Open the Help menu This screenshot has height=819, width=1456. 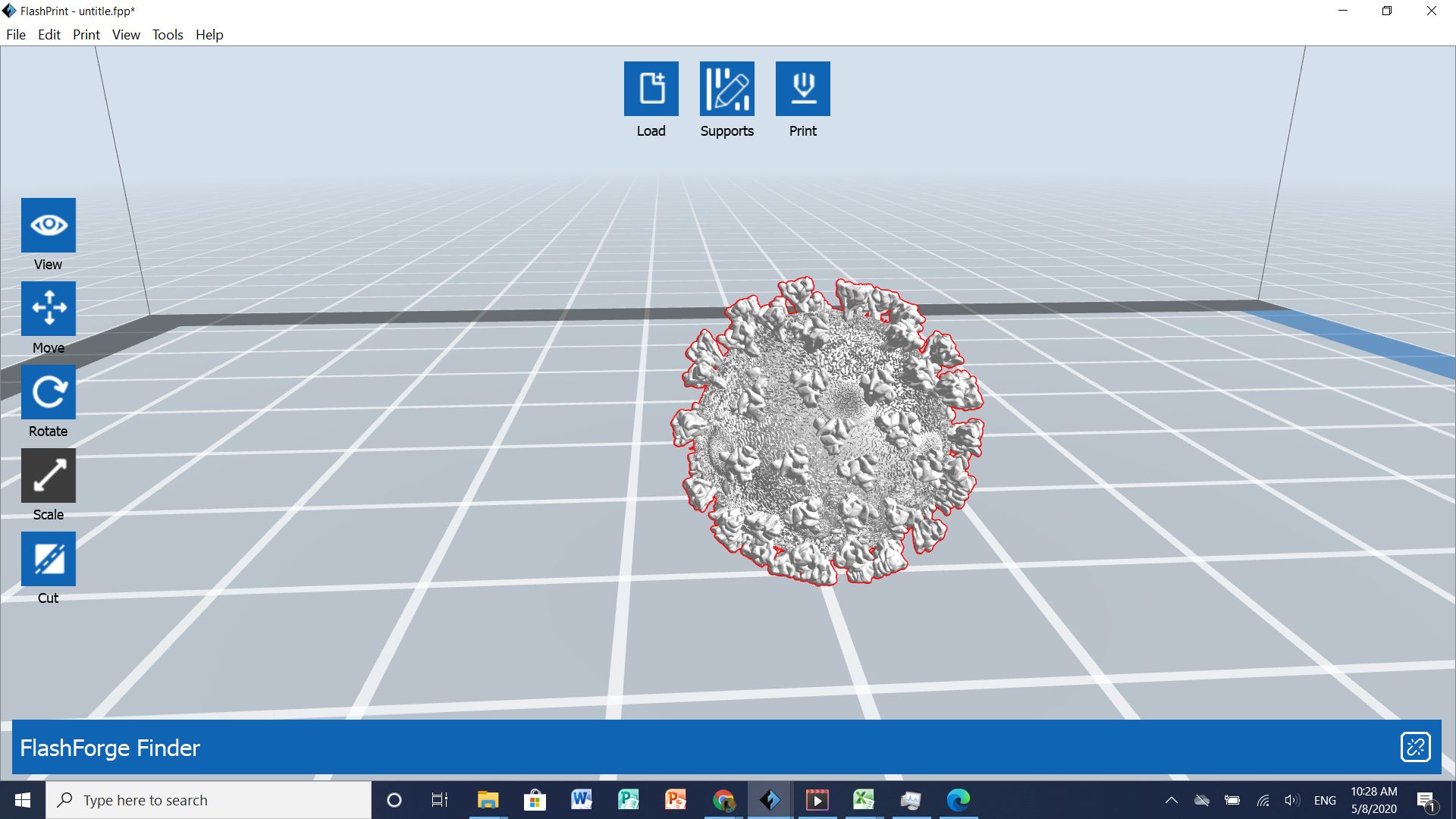[x=209, y=35]
